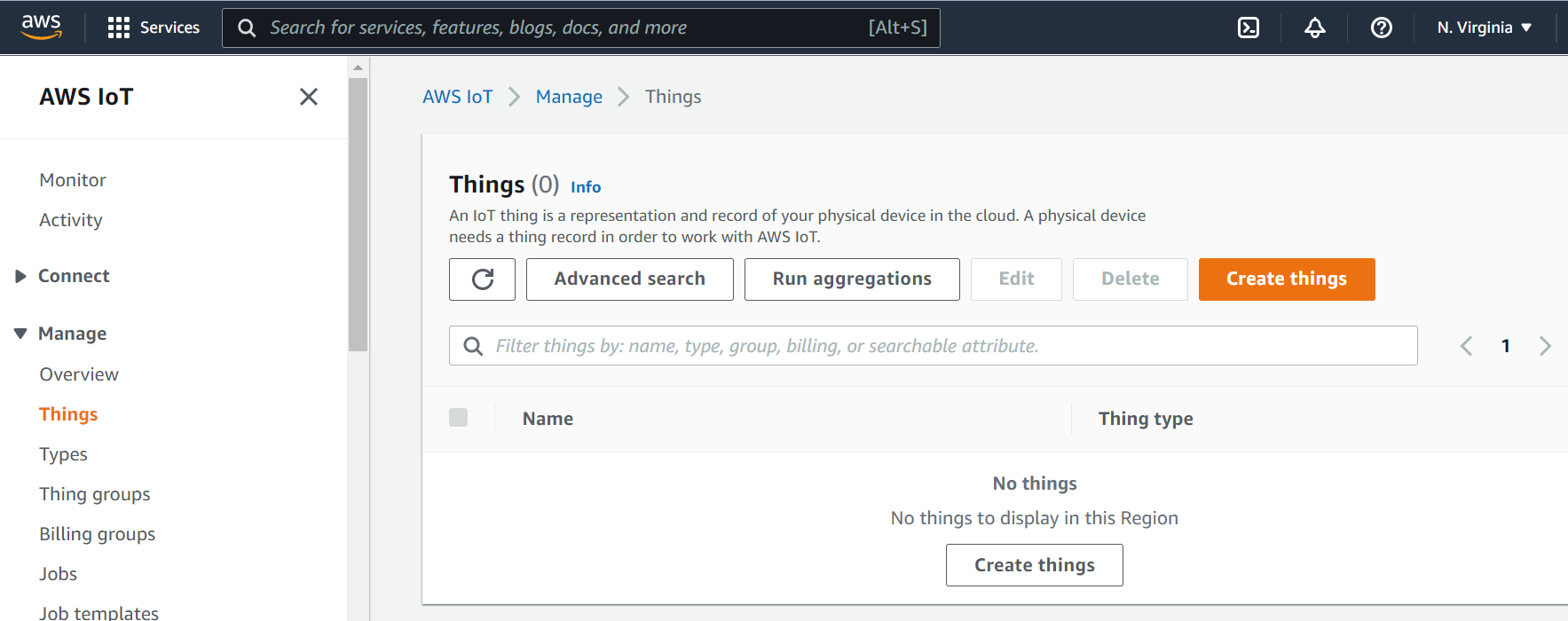The height and width of the screenshot is (621, 1568).
Task: Open the help question mark menu
Action: coord(1382,28)
